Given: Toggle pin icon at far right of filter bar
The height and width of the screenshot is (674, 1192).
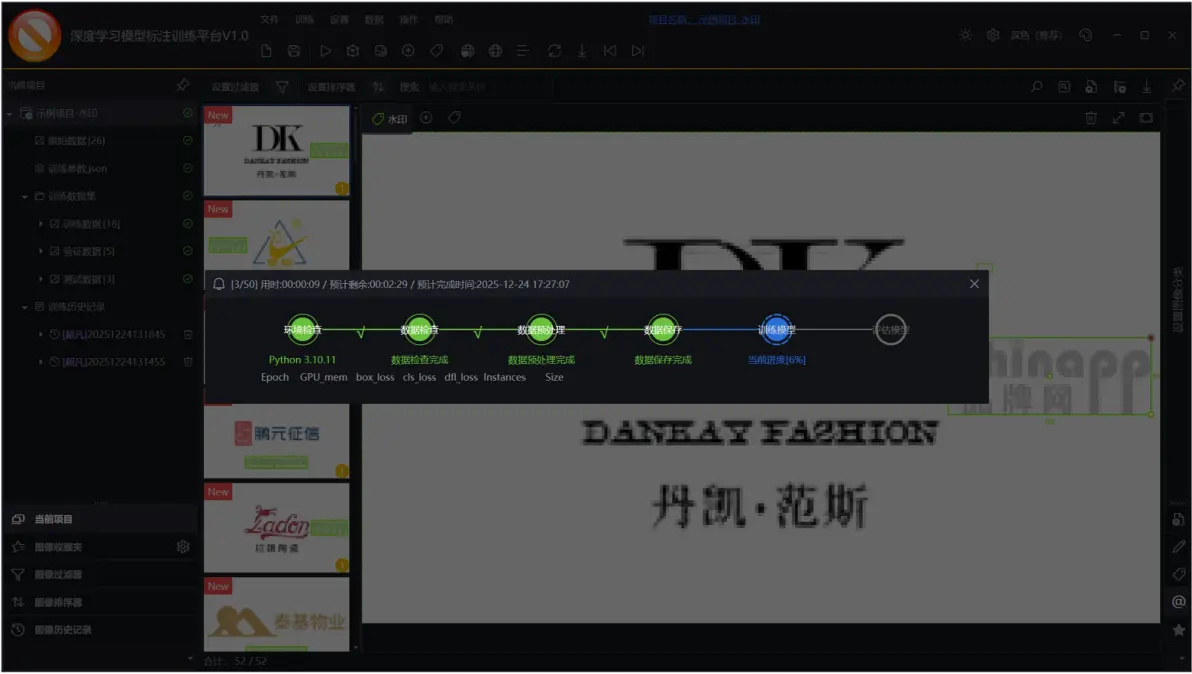Looking at the screenshot, I should [x=1178, y=87].
